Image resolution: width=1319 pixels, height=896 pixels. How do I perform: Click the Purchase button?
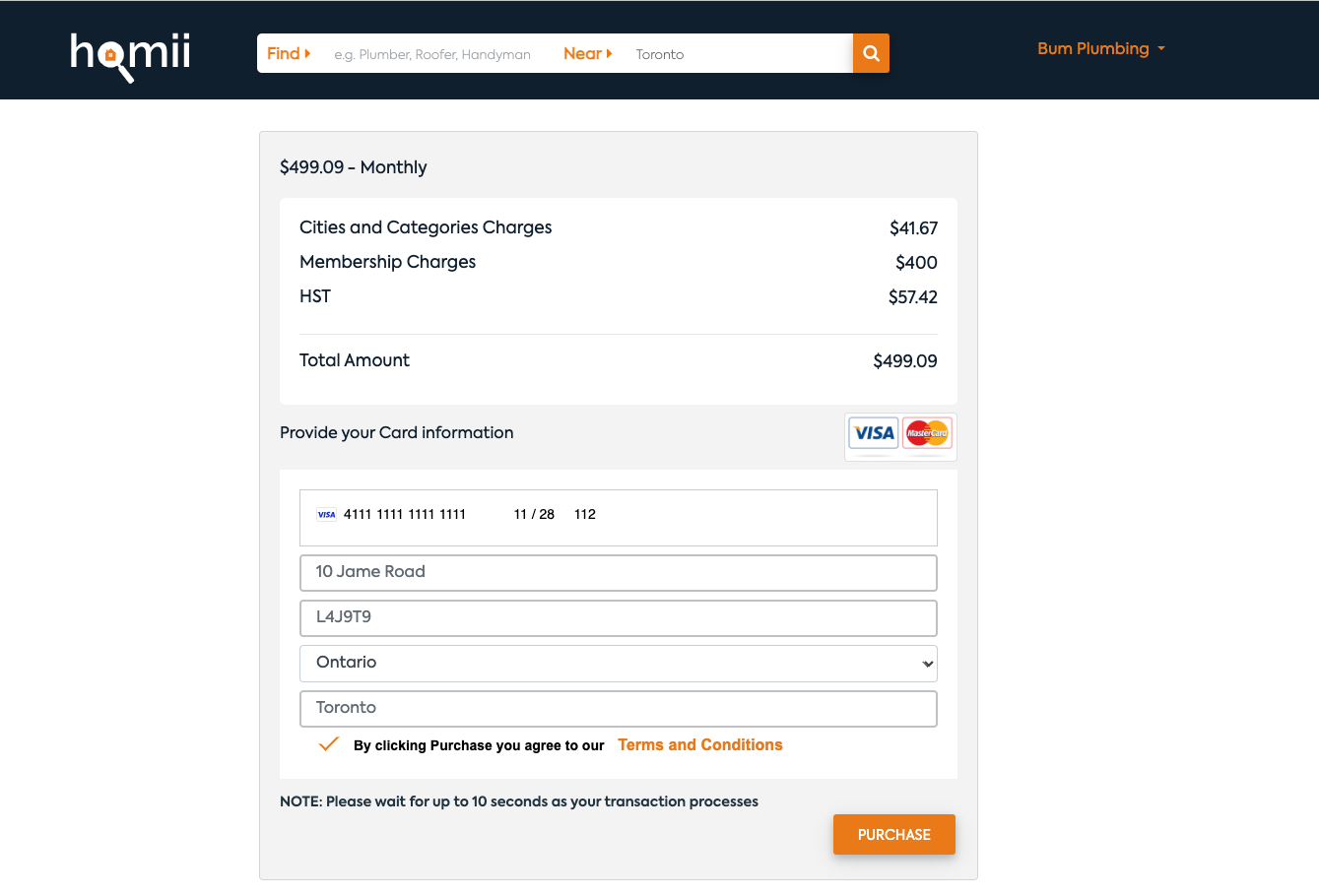click(x=894, y=834)
